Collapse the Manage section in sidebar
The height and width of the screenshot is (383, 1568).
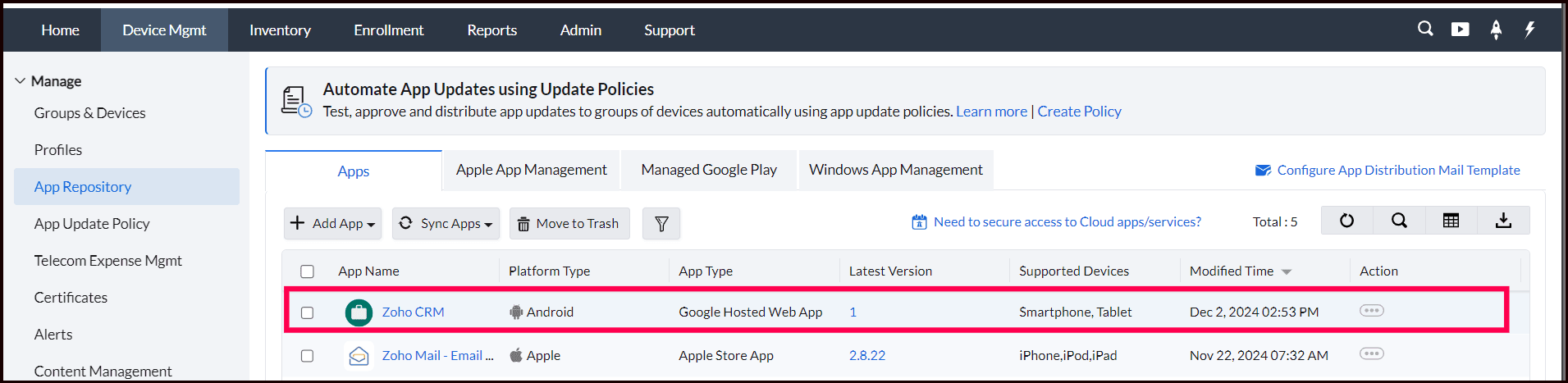point(21,81)
